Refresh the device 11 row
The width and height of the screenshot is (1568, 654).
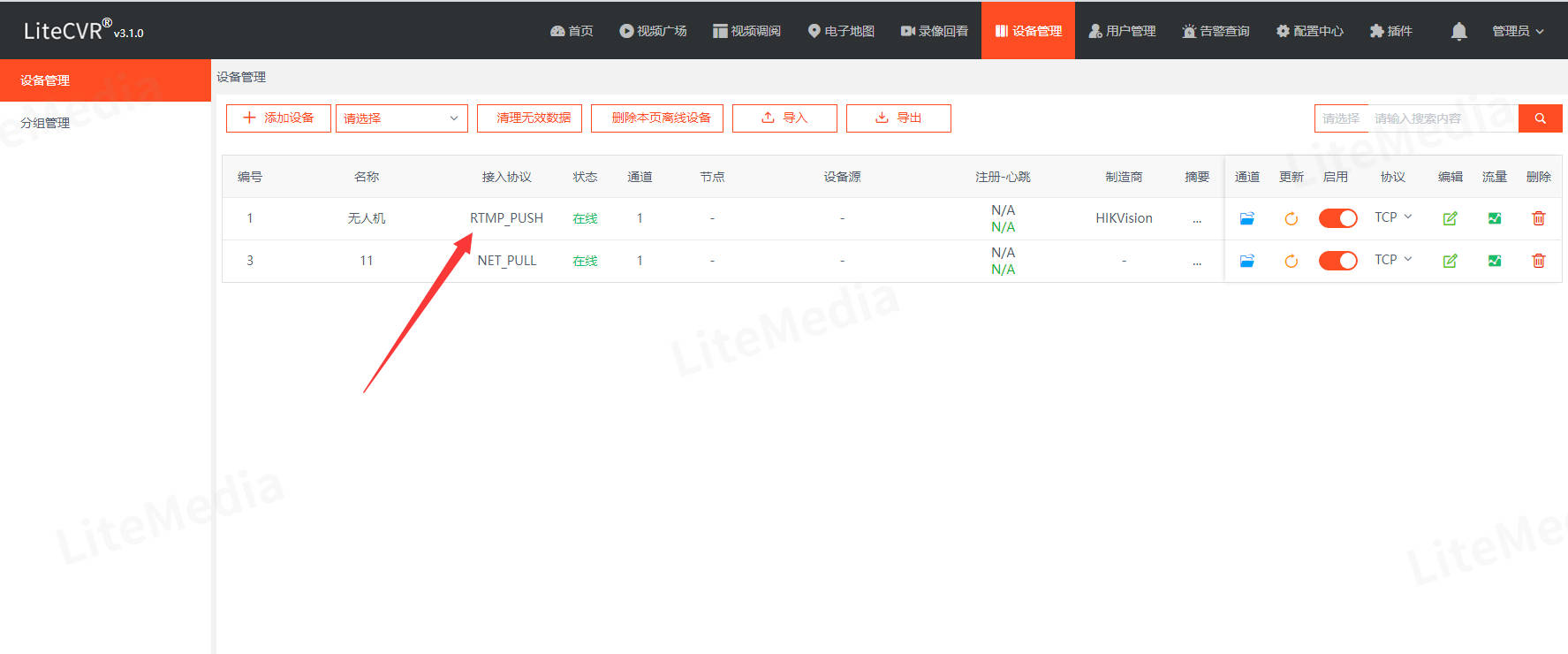pyautogui.click(x=1291, y=261)
